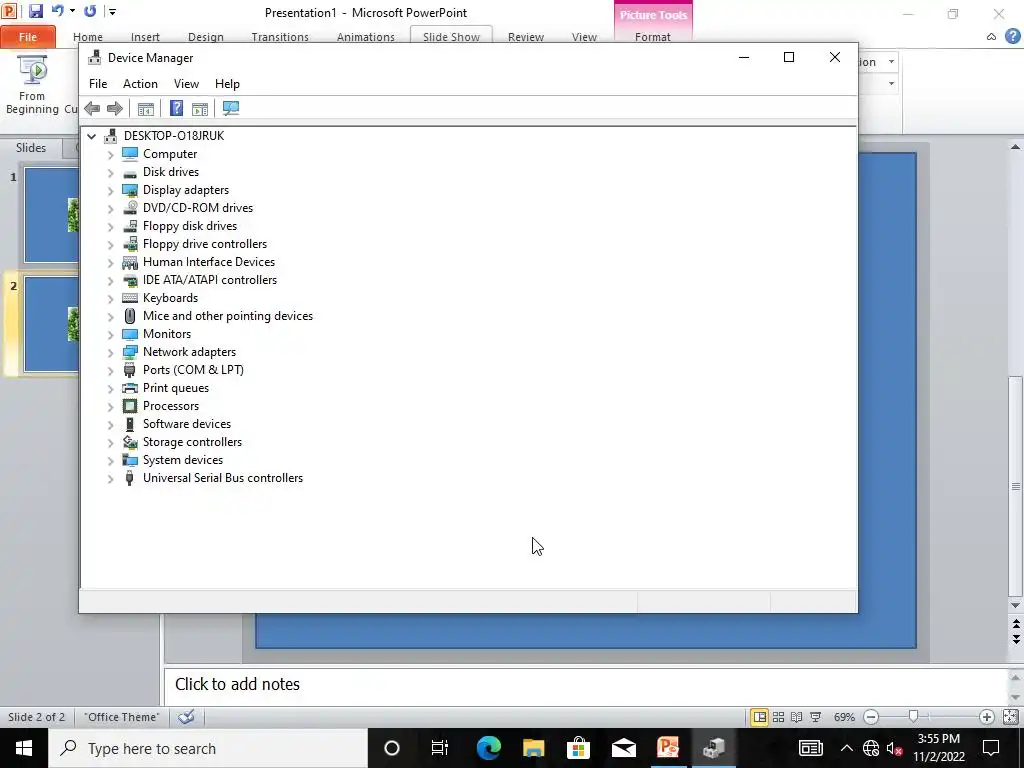Select the System devices row
Viewport: 1024px width, 768px height.
click(183, 460)
